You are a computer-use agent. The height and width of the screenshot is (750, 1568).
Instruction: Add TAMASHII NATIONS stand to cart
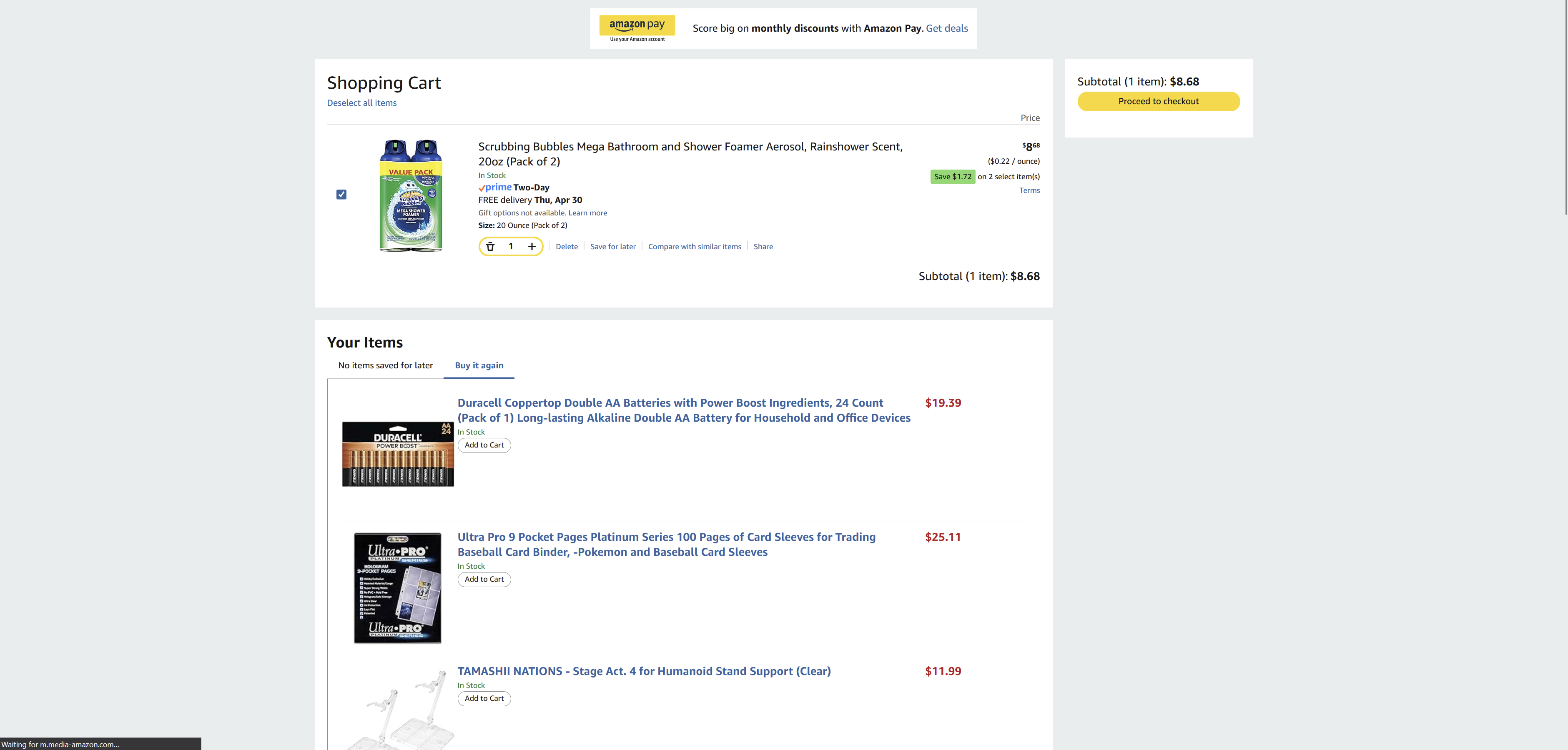[484, 698]
